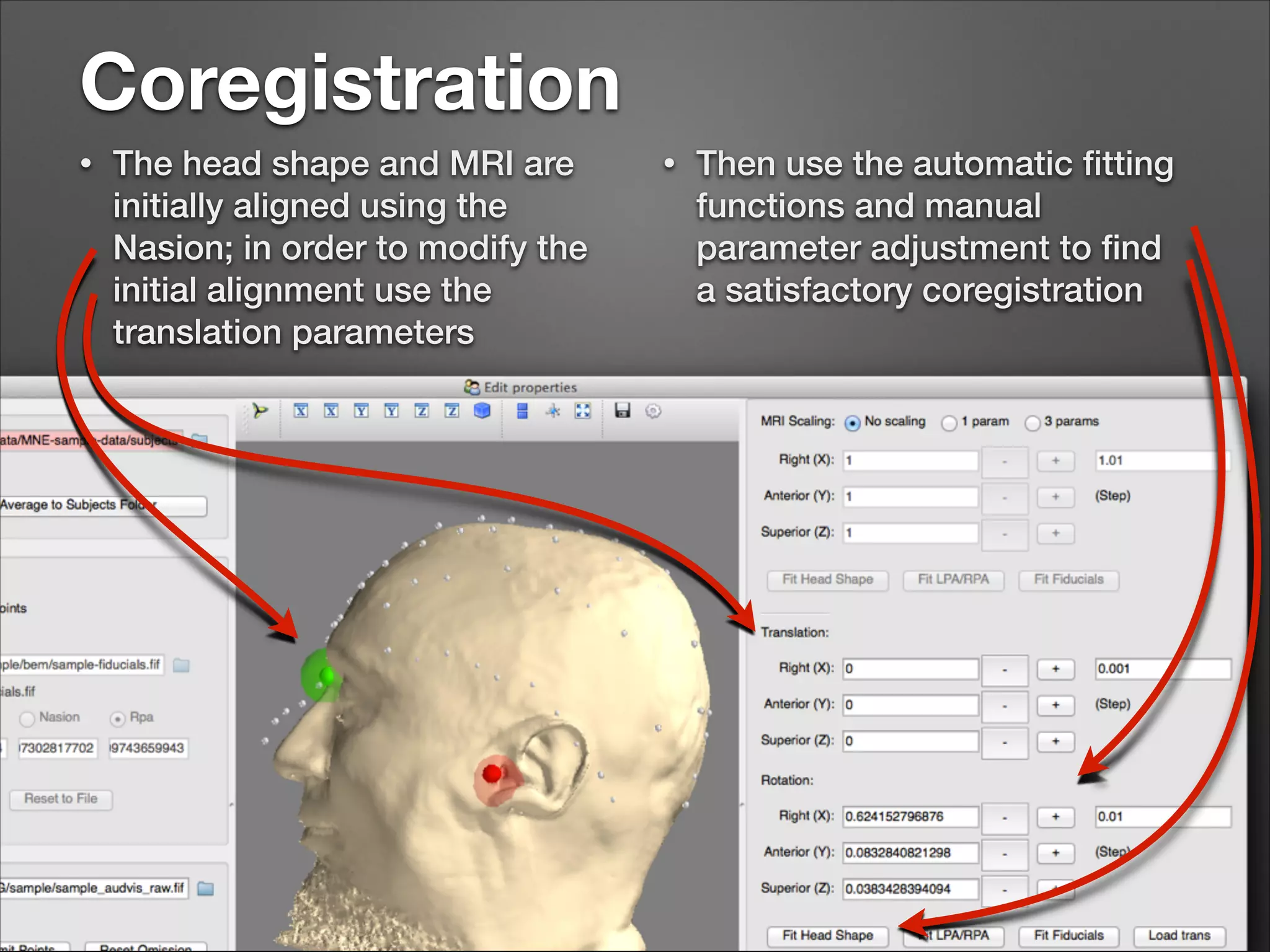This screenshot has height=952, width=1270.
Task: Toggle the axes indicator icon
Action: click(553, 411)
